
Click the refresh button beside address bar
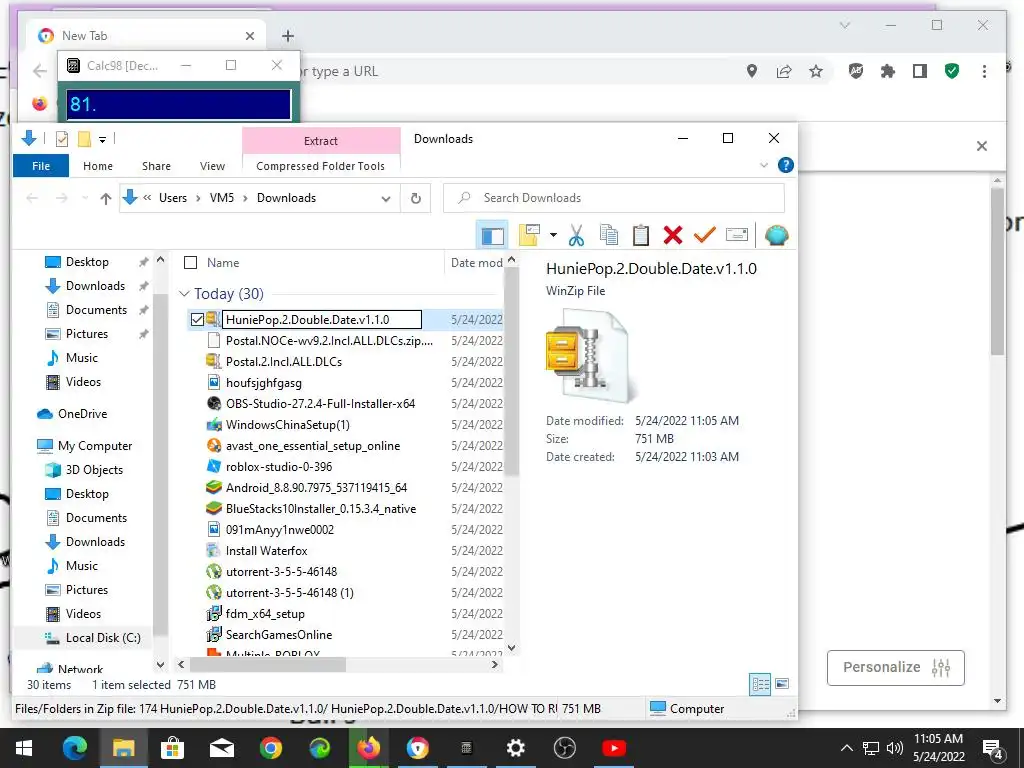point(416,198)
